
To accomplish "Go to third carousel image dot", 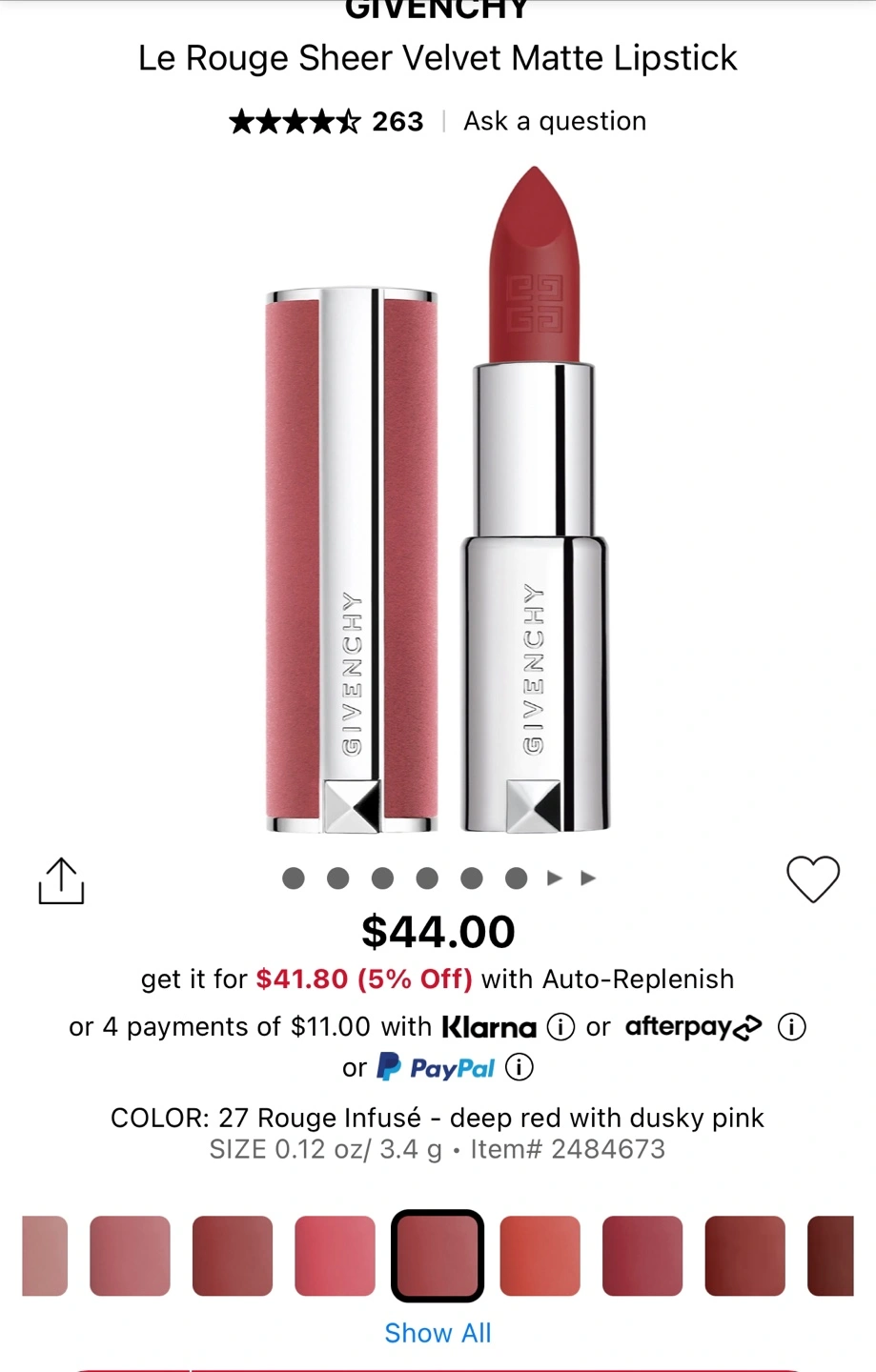I will 382,878.
